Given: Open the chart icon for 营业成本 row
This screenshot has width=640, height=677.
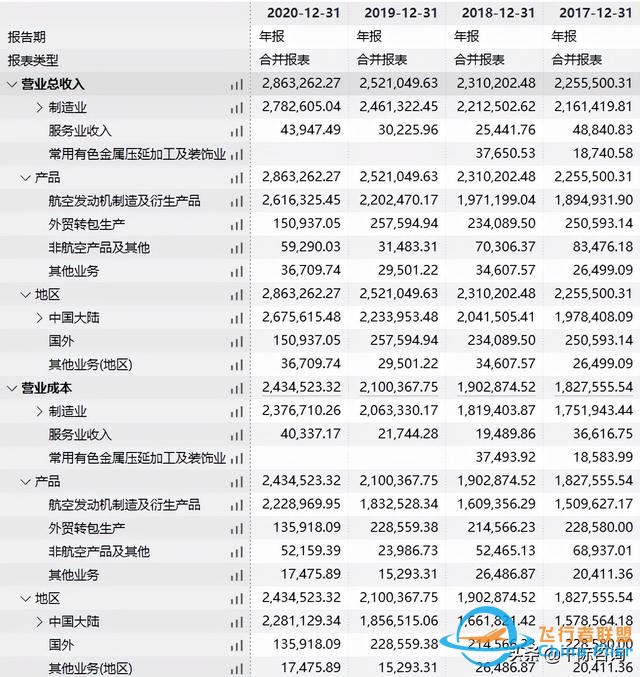Looking at the screenshot, I should [x=237, y=388].
